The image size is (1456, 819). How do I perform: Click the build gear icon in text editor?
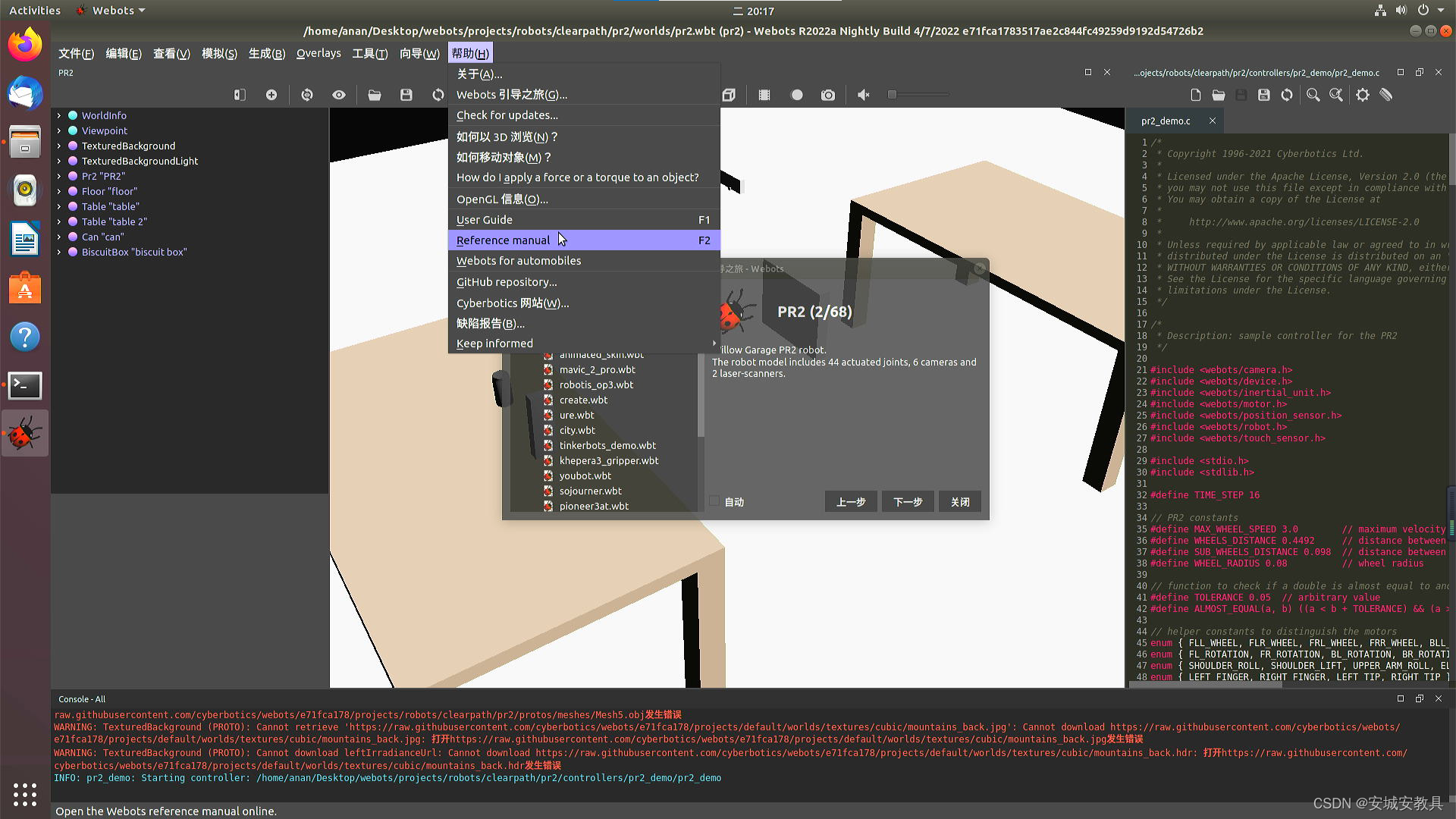pos(1363,95)
